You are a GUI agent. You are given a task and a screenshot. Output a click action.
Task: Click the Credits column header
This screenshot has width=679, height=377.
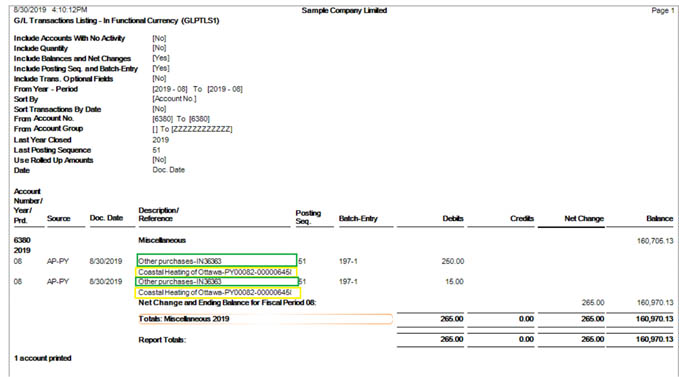tap(522, 219)
